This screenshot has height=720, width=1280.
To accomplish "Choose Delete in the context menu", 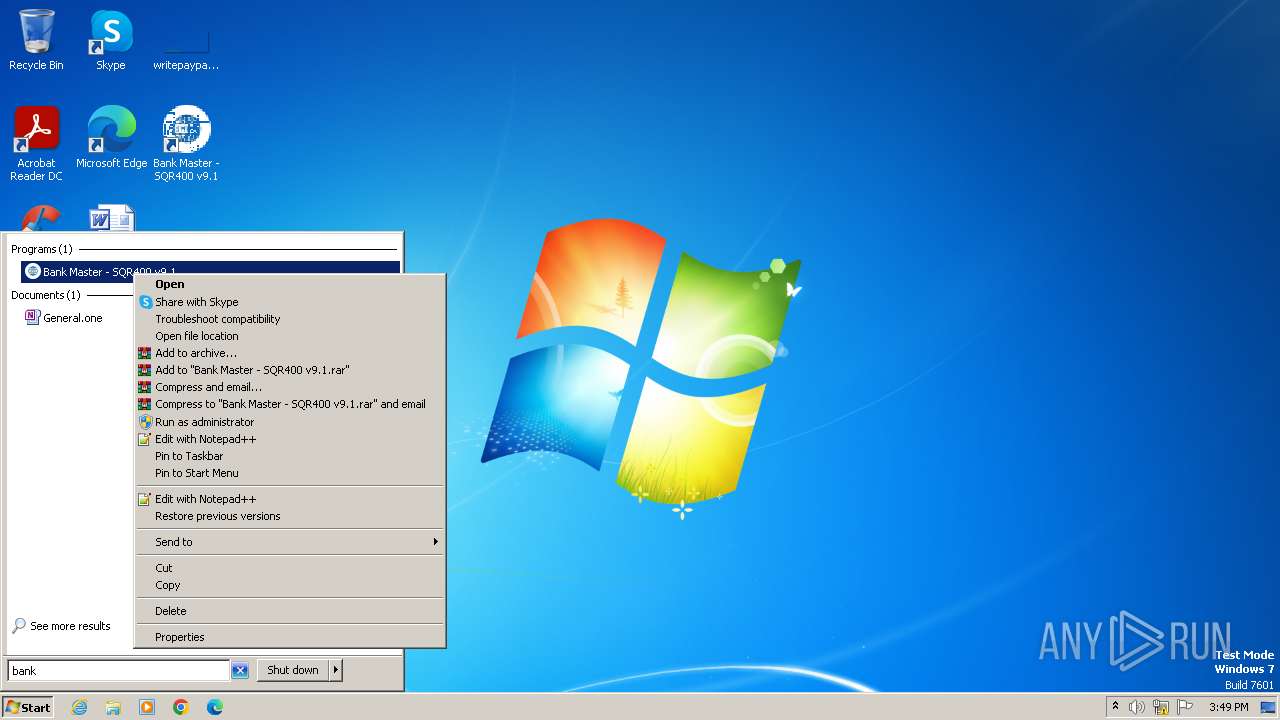I will (x=290, y=611).
